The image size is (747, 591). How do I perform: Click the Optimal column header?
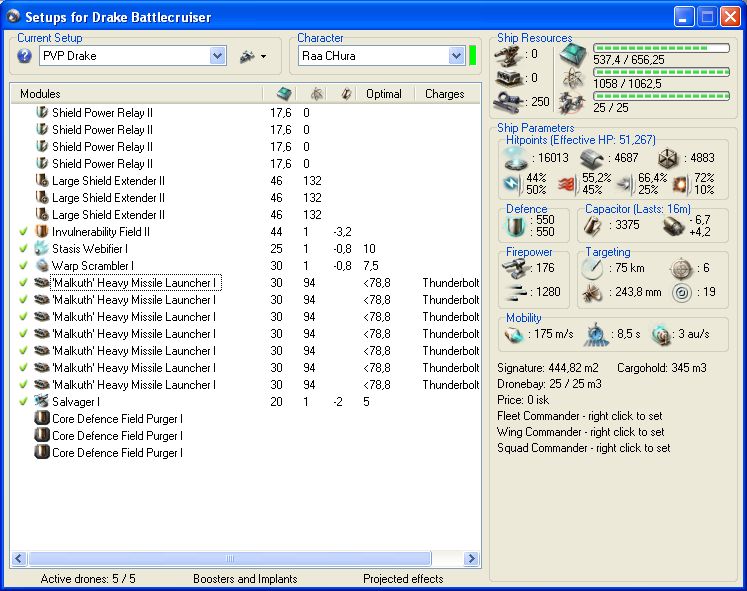(383, 94)
